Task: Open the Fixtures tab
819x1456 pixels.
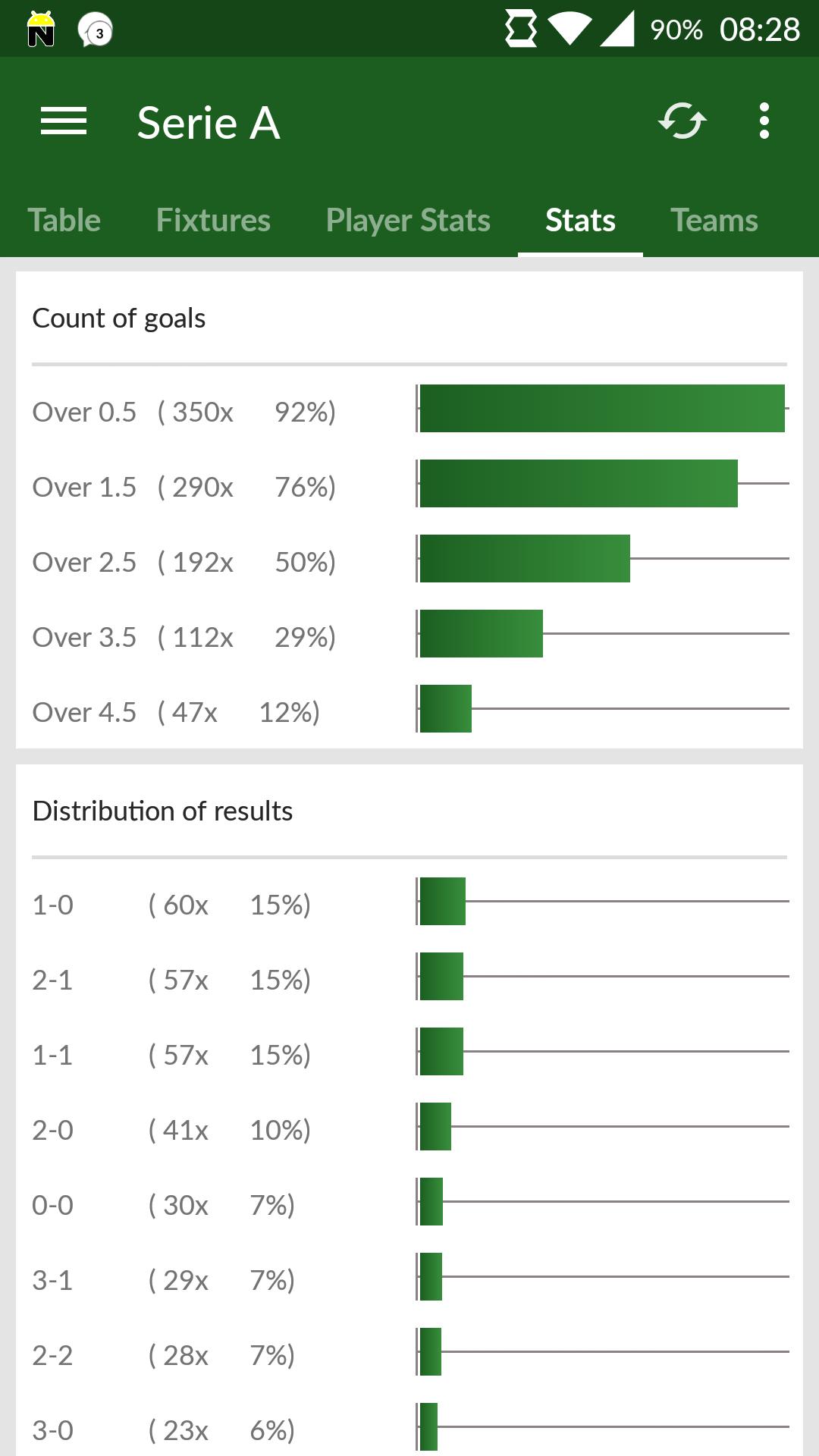Action: (213, 220)
